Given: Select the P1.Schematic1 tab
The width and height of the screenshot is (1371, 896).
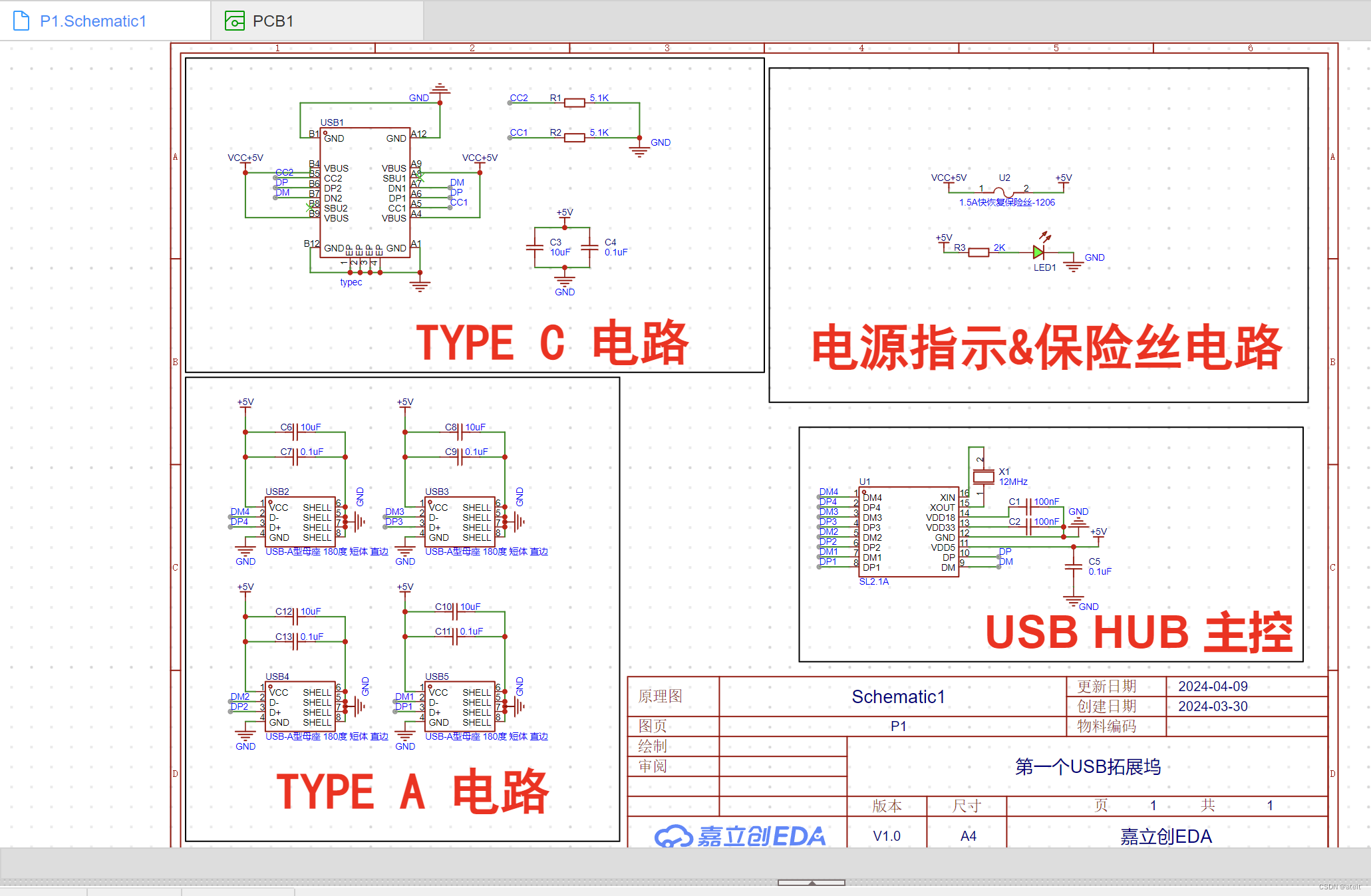Looking at the screenshot, I should coord(92,21).
